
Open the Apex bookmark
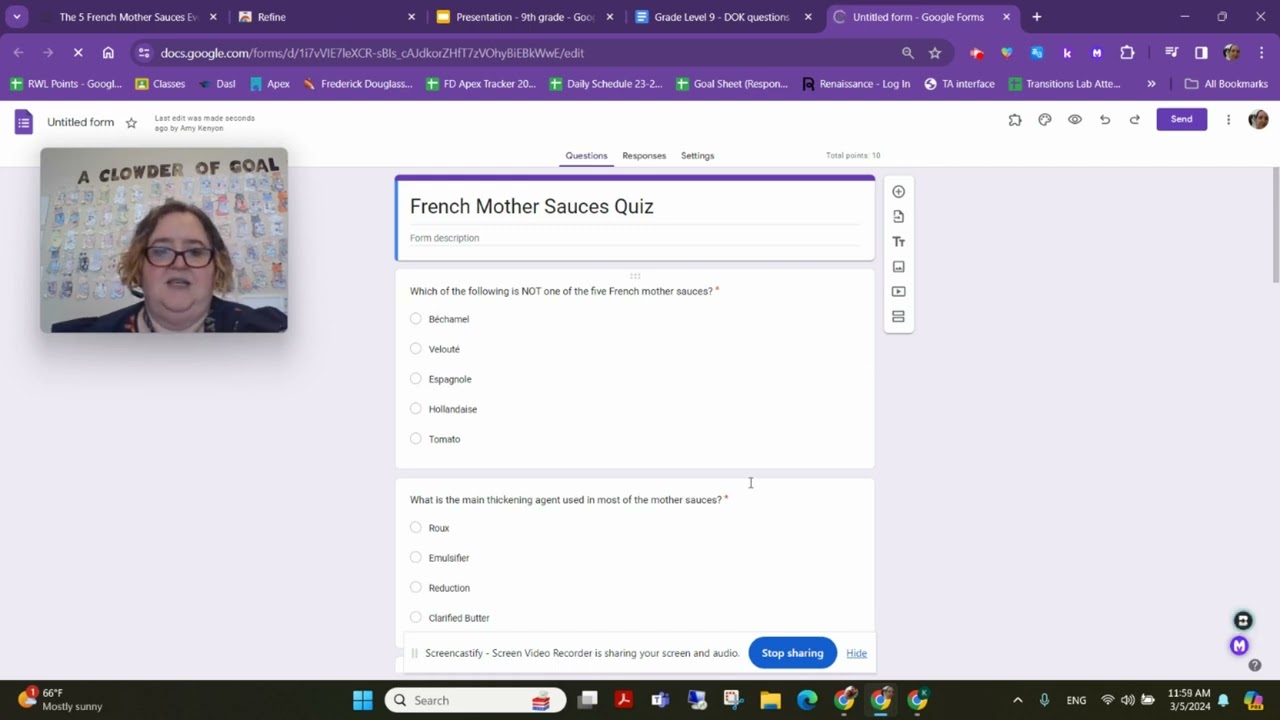[x=269, y=84]
